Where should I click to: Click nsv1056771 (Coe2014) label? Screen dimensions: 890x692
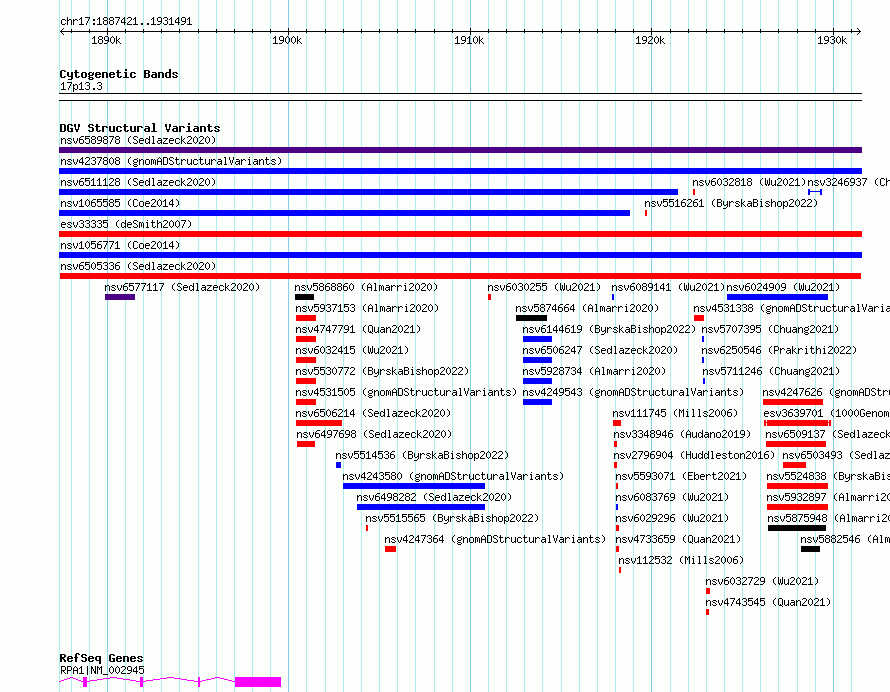click(x=120, y=245)
